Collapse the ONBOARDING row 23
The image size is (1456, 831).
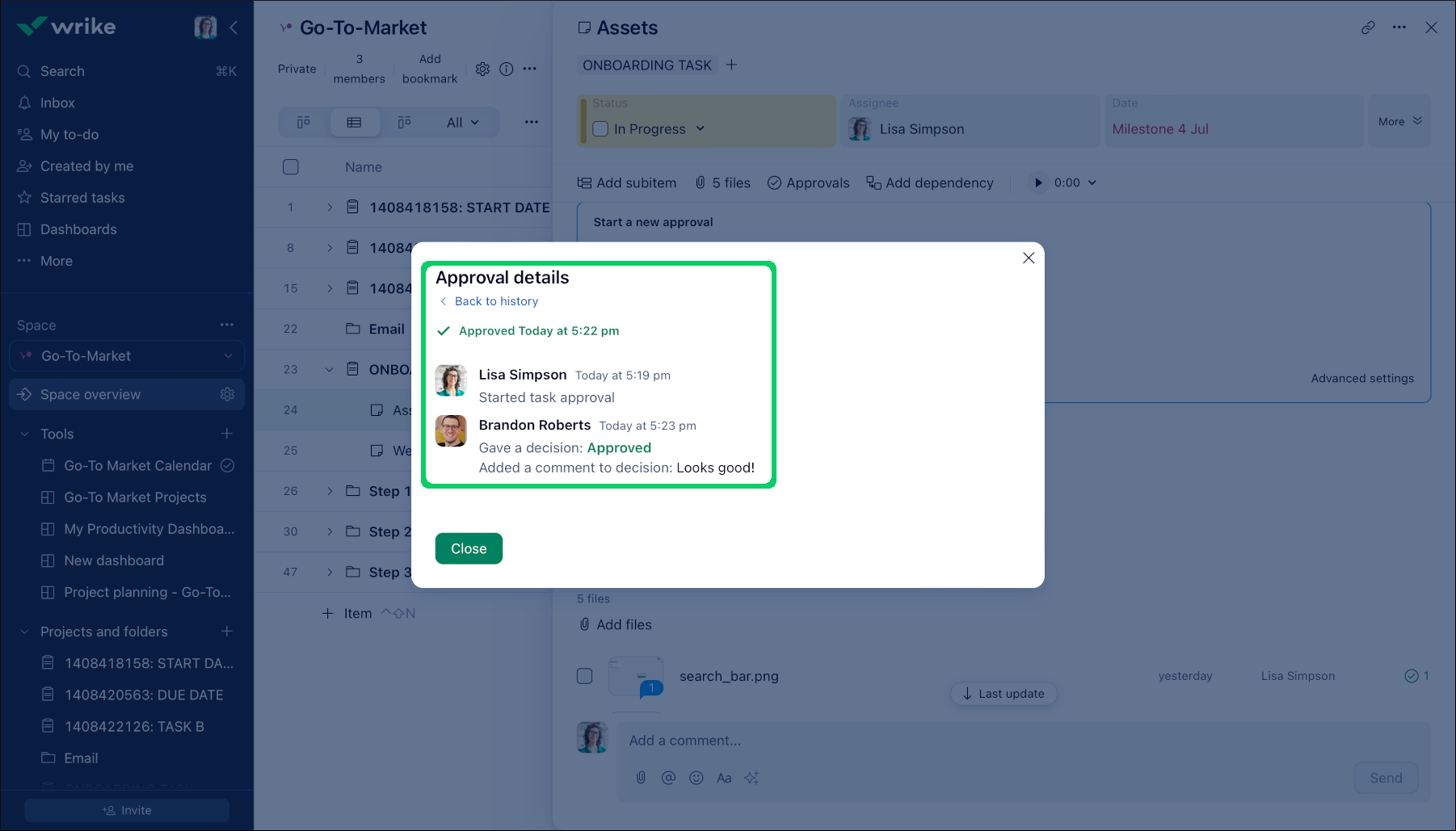tap(330, 369)
